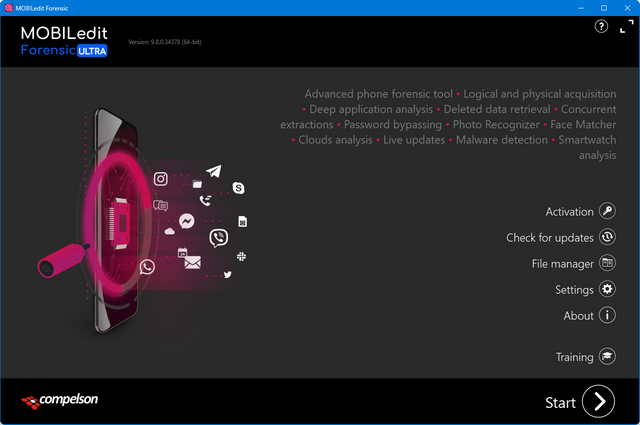The height and width of the screenshot is (425, 640).
Task: Click the About info icon
Action: [607, 315]
